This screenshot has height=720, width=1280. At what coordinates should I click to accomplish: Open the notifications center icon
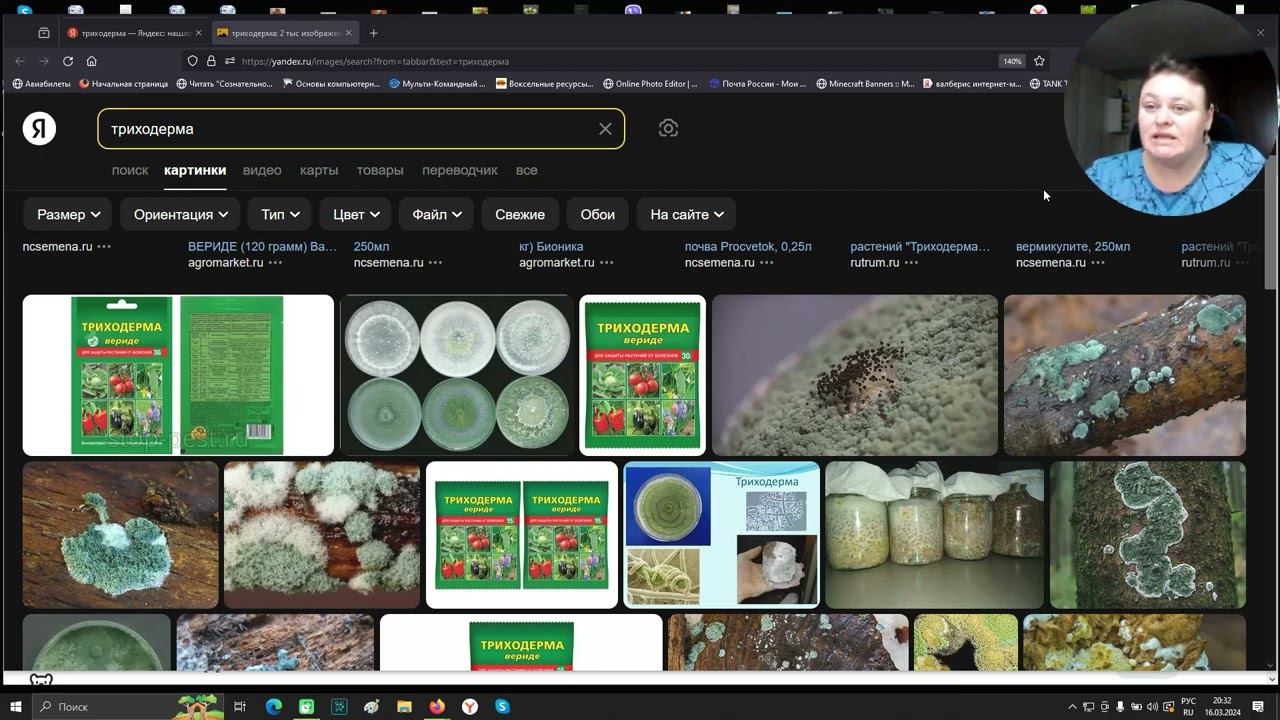point(1258,707)
